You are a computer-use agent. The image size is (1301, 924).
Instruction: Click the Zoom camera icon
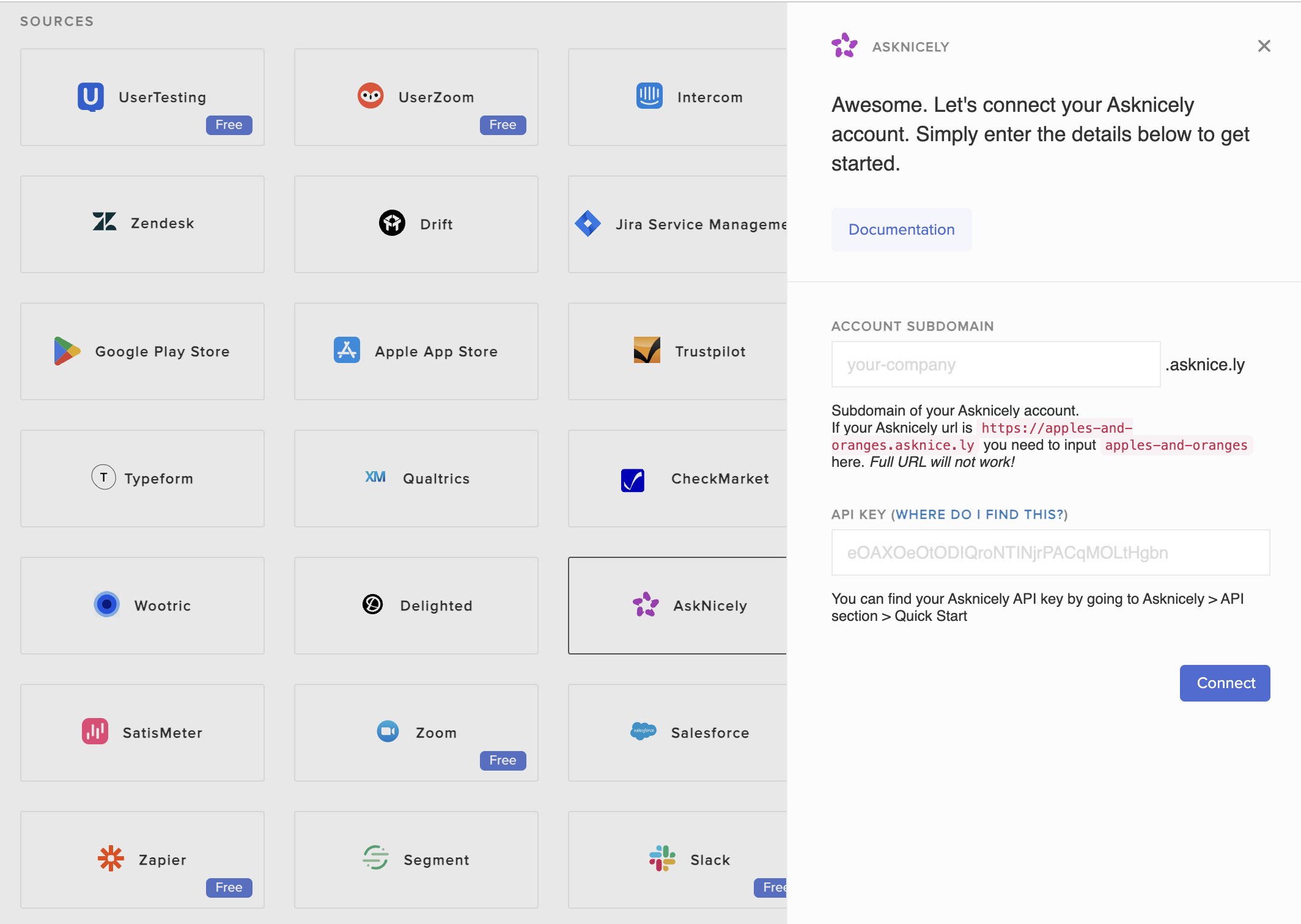coord(388,732)
